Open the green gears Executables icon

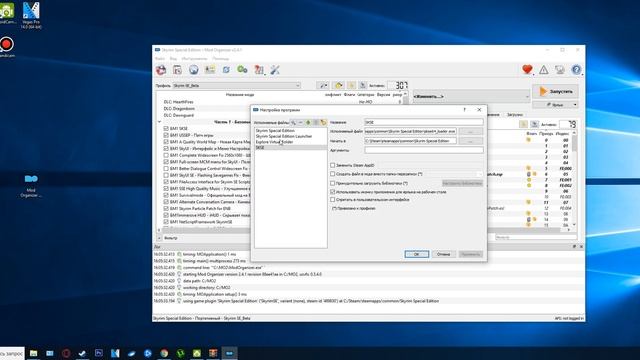point(242,70)
